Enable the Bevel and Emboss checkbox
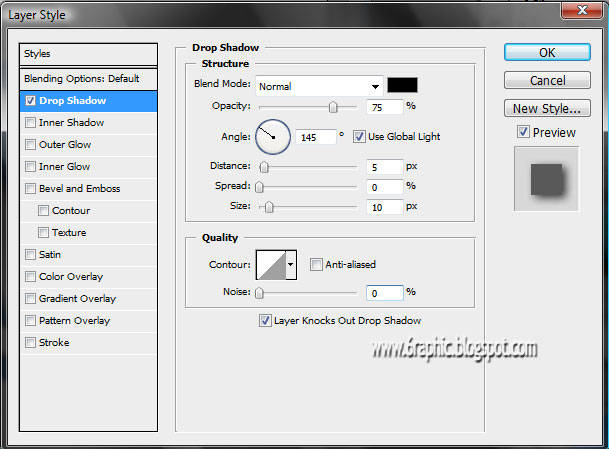 coord(30,189)
